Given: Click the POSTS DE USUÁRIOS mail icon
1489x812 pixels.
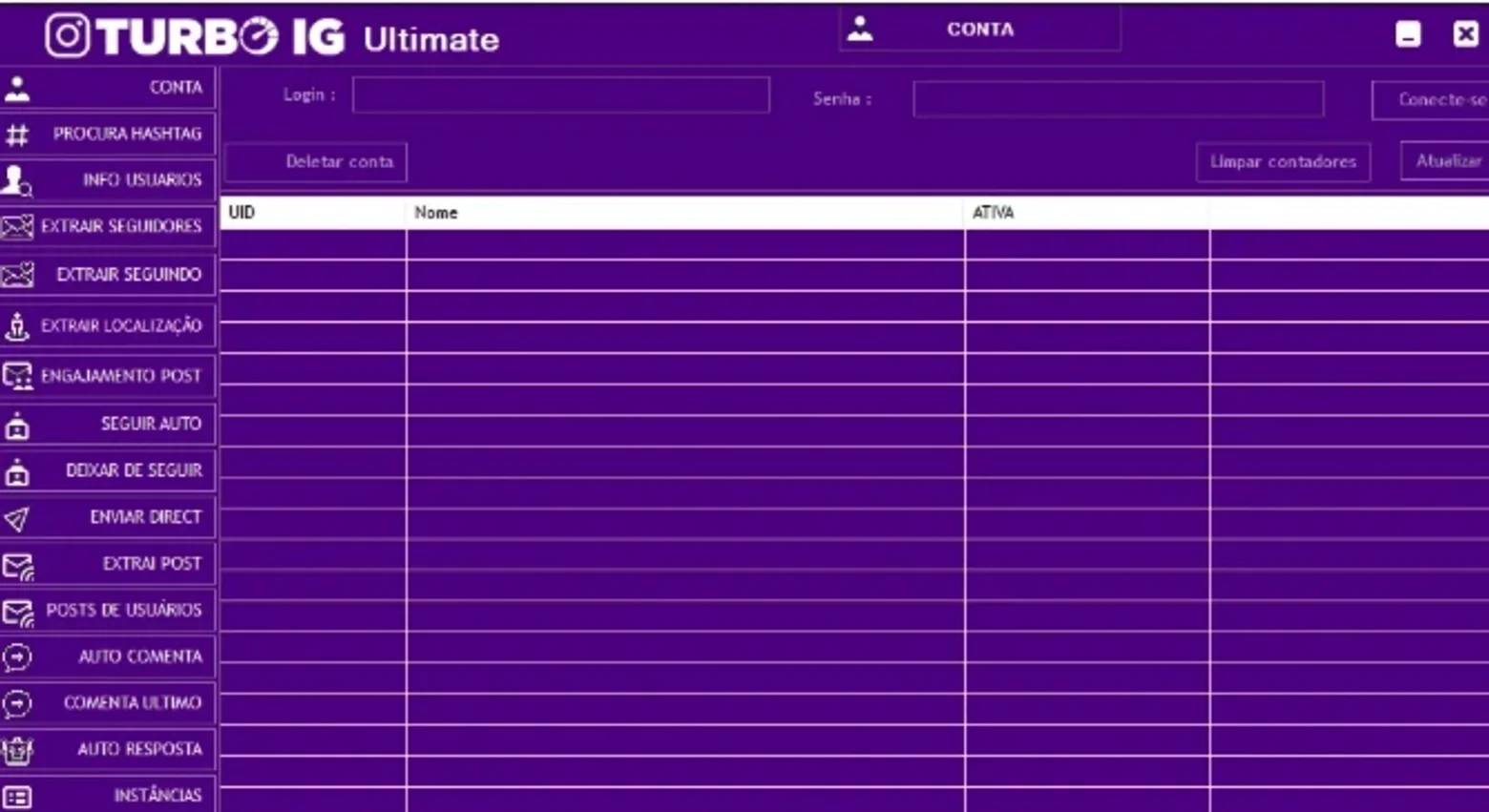Looking at the screenshot, I should click(x=17, y=613).
